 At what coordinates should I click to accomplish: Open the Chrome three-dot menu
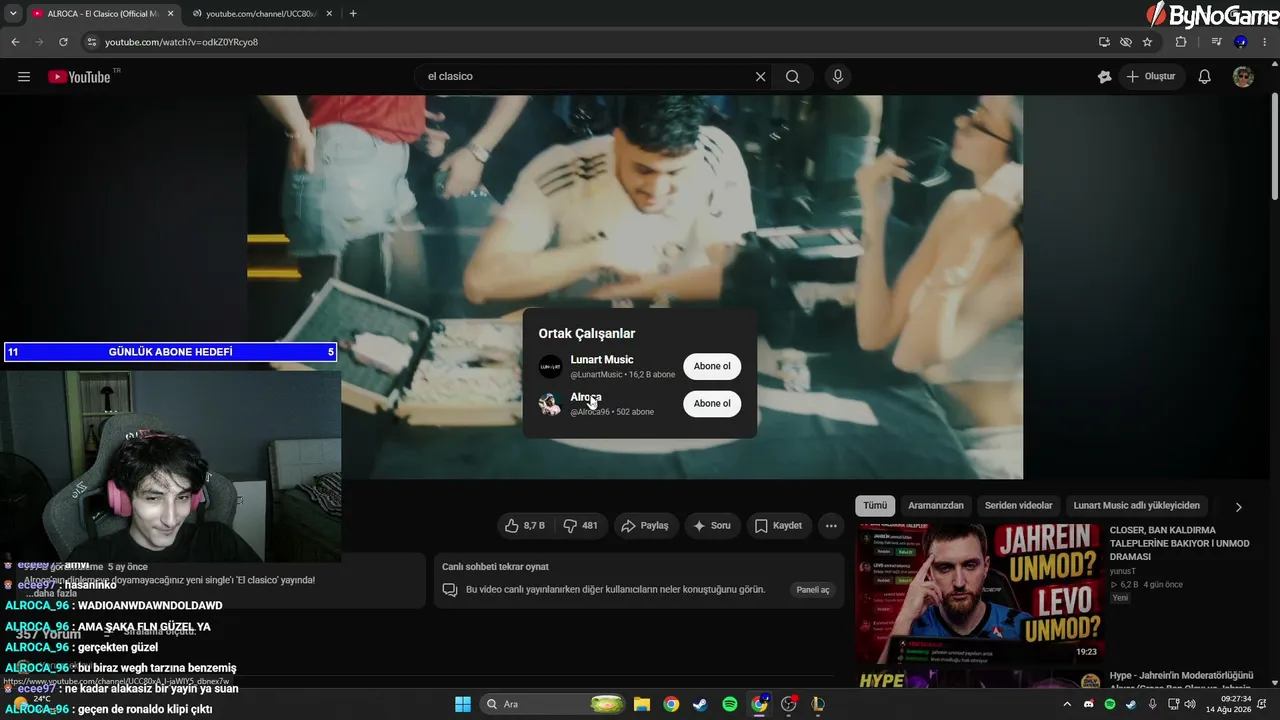[1264, 42]
